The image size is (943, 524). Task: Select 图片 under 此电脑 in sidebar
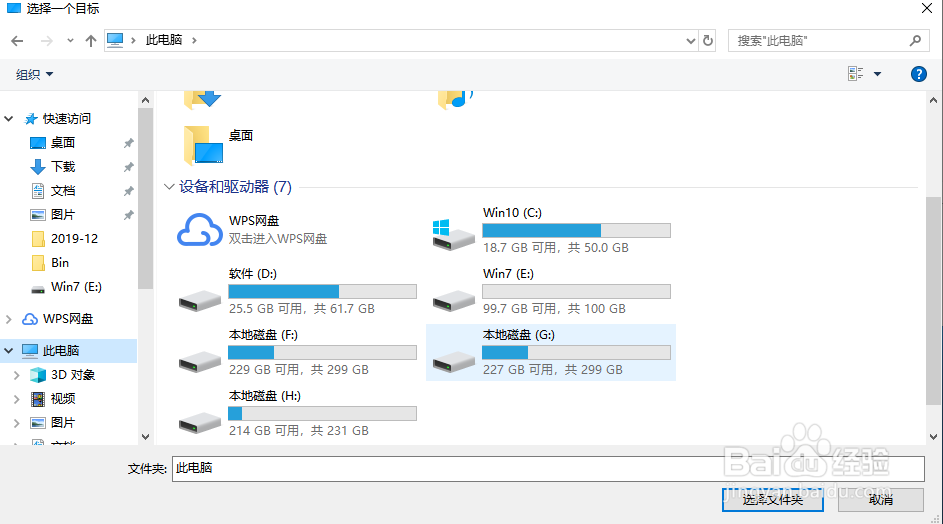[63, 423]
